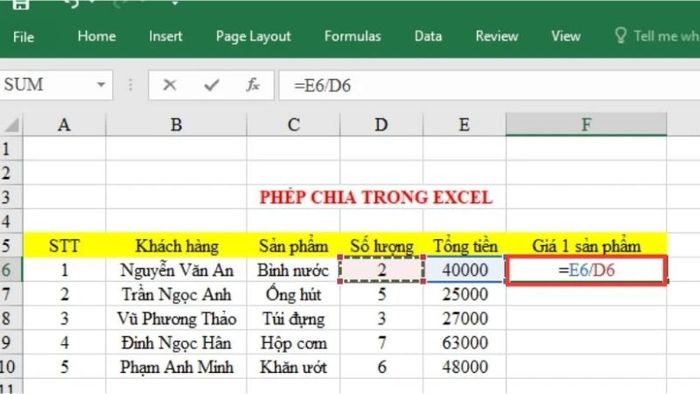Expand the Name Box dropdown arrow
This screenshot has height=394, width=700.
[x=101, y=85]
